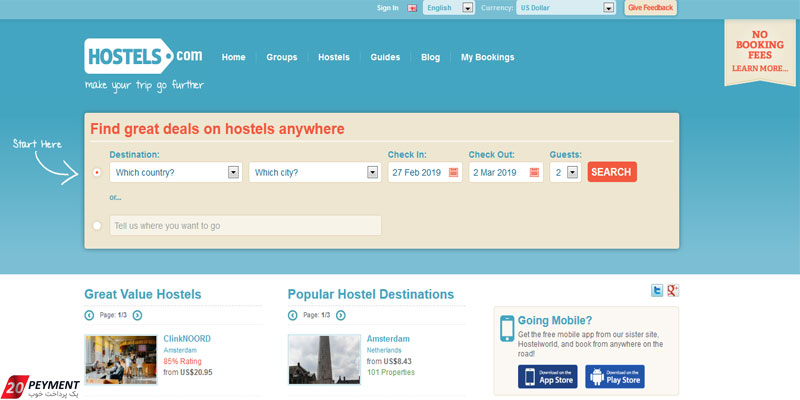Open the Groups menu item
Viewport: 800px width, 400px height.
(282, 57)
